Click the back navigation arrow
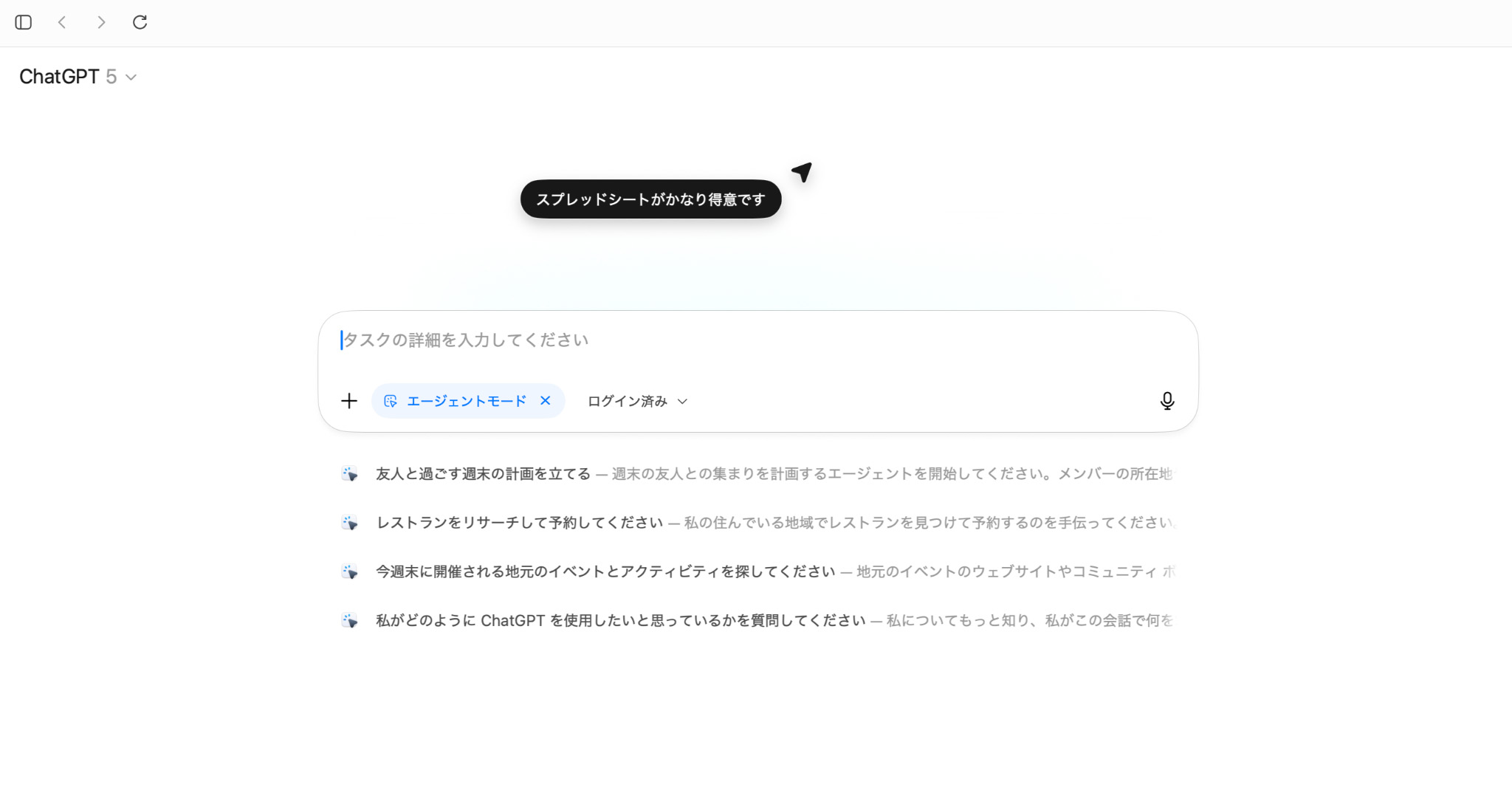The width and height of the screenshot is (1512, 807). (x=63, y=22)
